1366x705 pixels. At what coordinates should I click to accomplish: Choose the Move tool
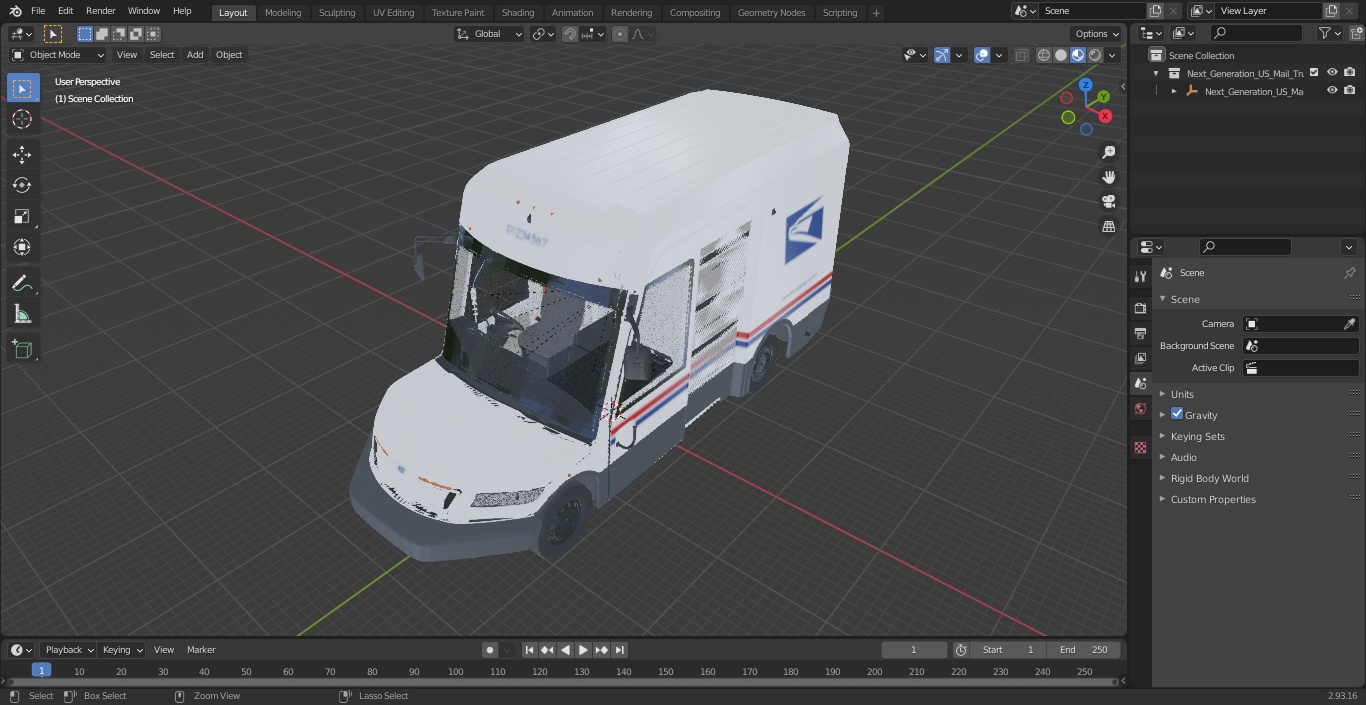(x=22, y=154)
